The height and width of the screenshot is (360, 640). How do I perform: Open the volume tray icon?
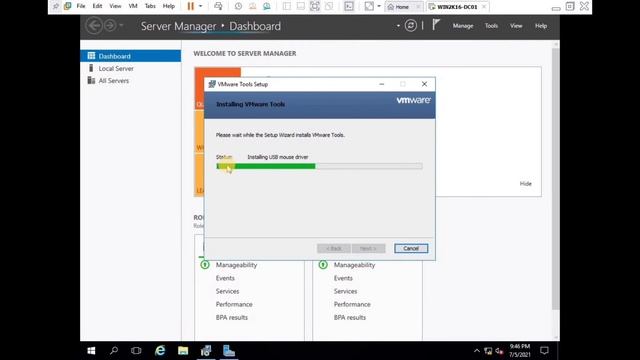[500, 351]
